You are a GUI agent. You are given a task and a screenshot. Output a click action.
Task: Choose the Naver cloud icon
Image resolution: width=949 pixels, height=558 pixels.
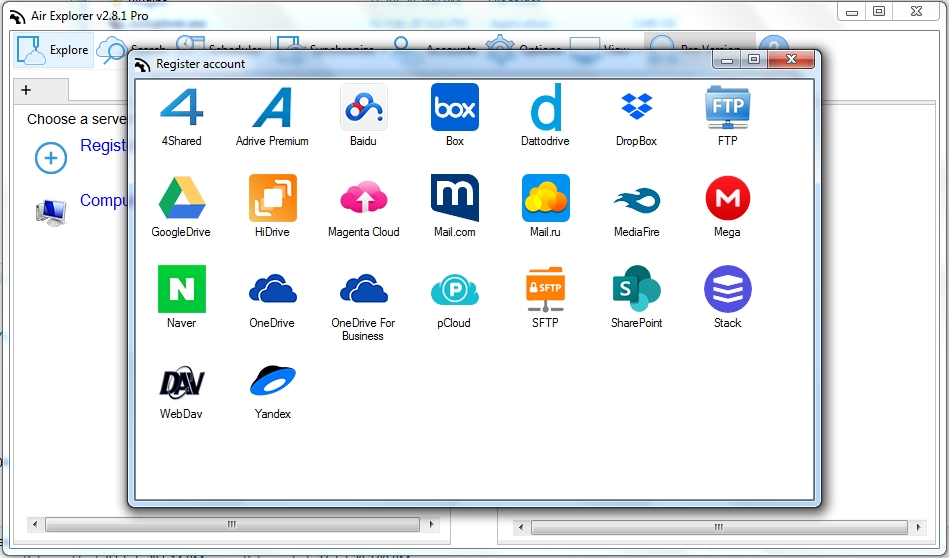point(182,289)
